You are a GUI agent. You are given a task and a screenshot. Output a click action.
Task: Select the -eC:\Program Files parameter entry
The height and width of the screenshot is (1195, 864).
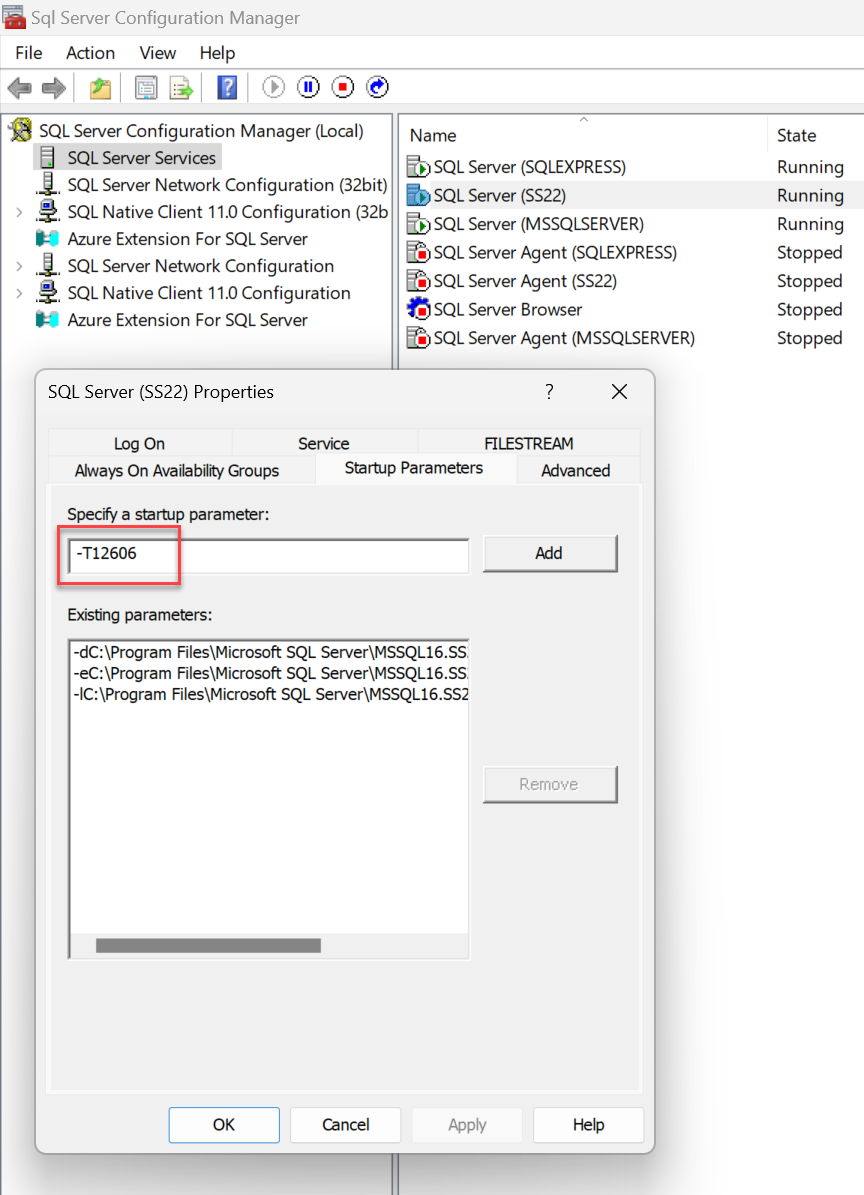point(270,673)
